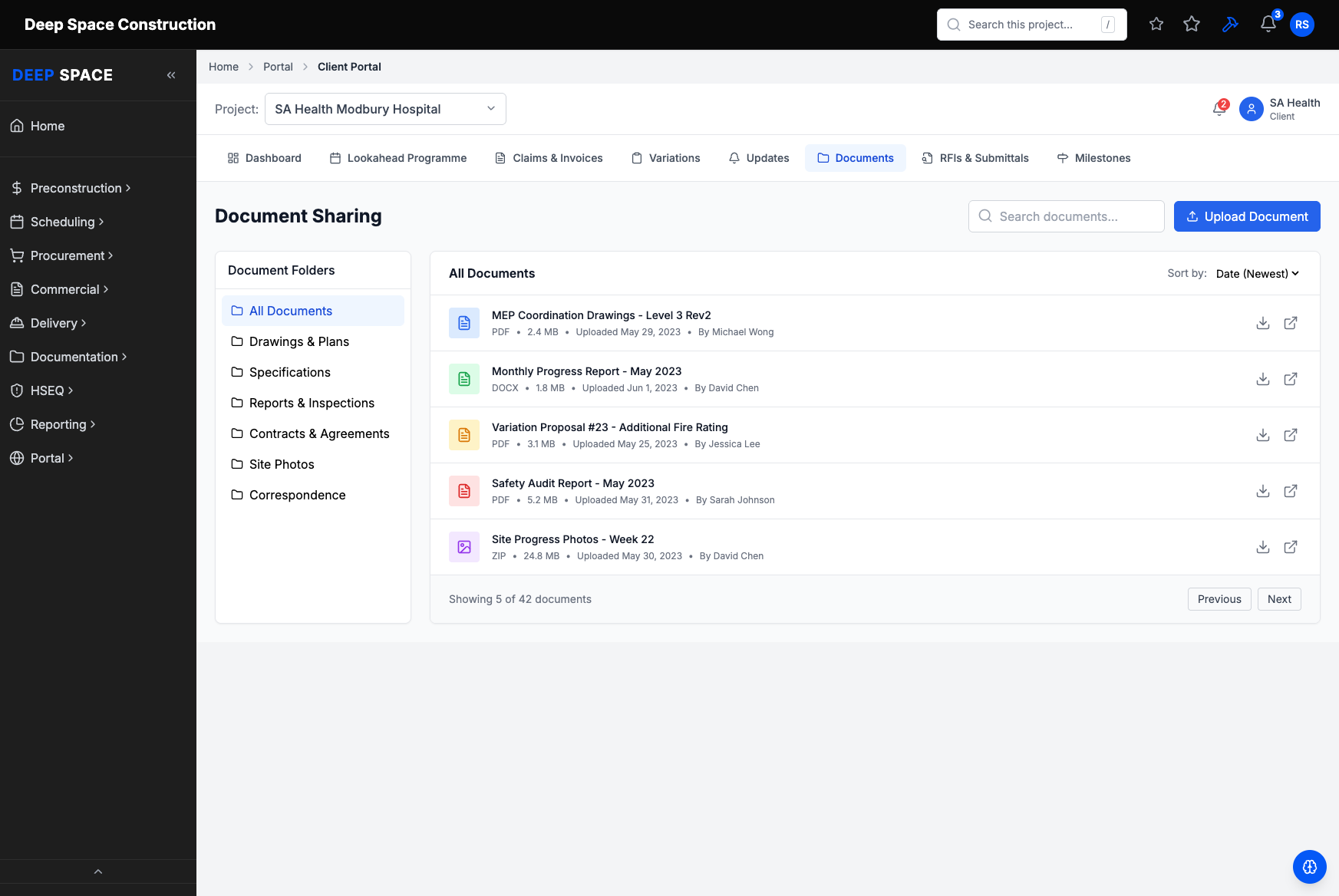Click the blue hammer tool icon

click(x=1230, y=25)
